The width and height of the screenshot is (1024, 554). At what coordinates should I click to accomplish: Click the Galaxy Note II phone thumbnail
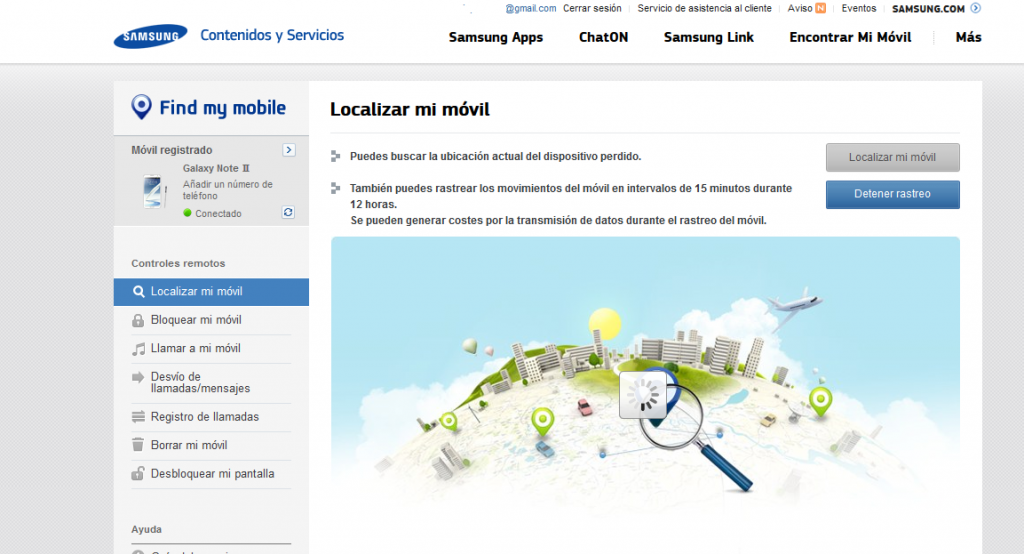[154, 191]
